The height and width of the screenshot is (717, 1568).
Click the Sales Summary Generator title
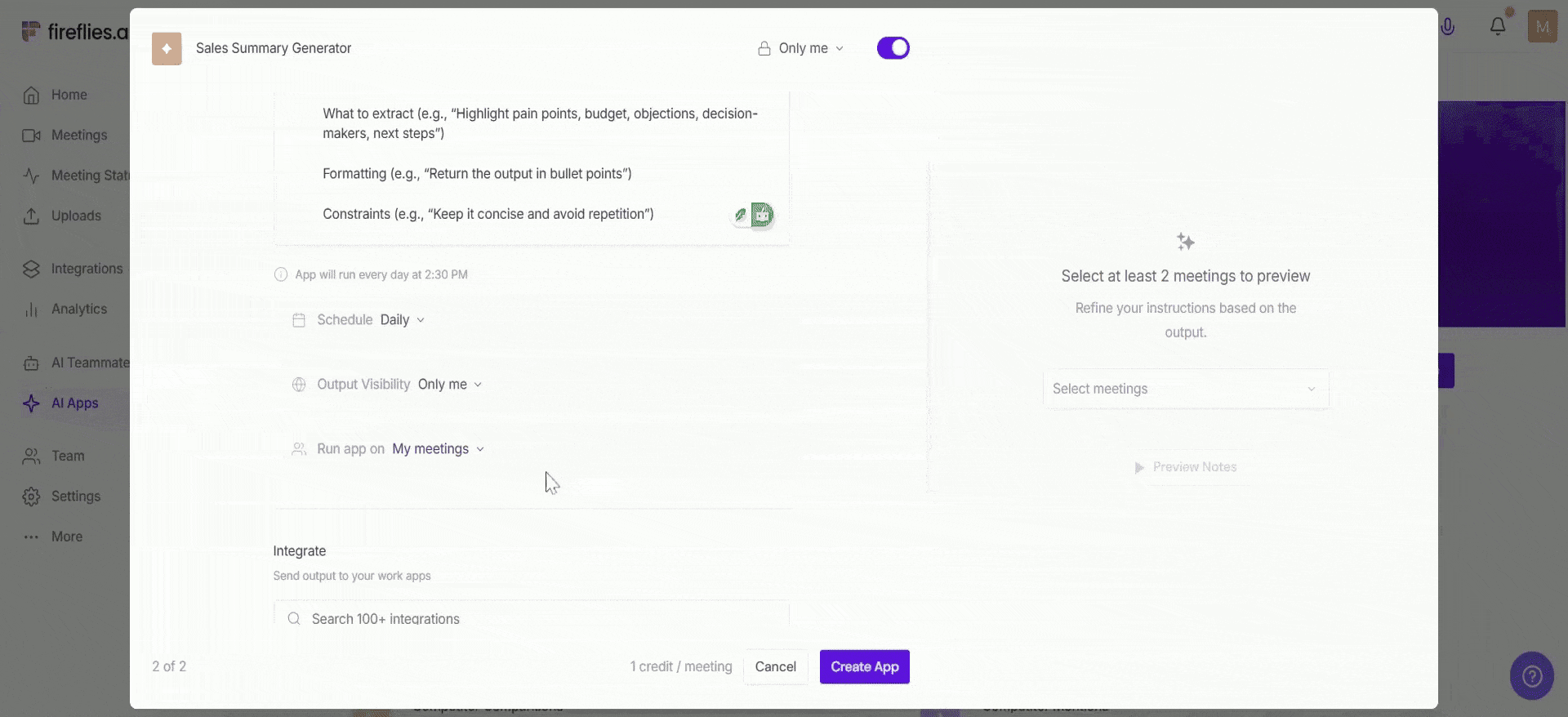pyautogui.click(x=274, y=48)
